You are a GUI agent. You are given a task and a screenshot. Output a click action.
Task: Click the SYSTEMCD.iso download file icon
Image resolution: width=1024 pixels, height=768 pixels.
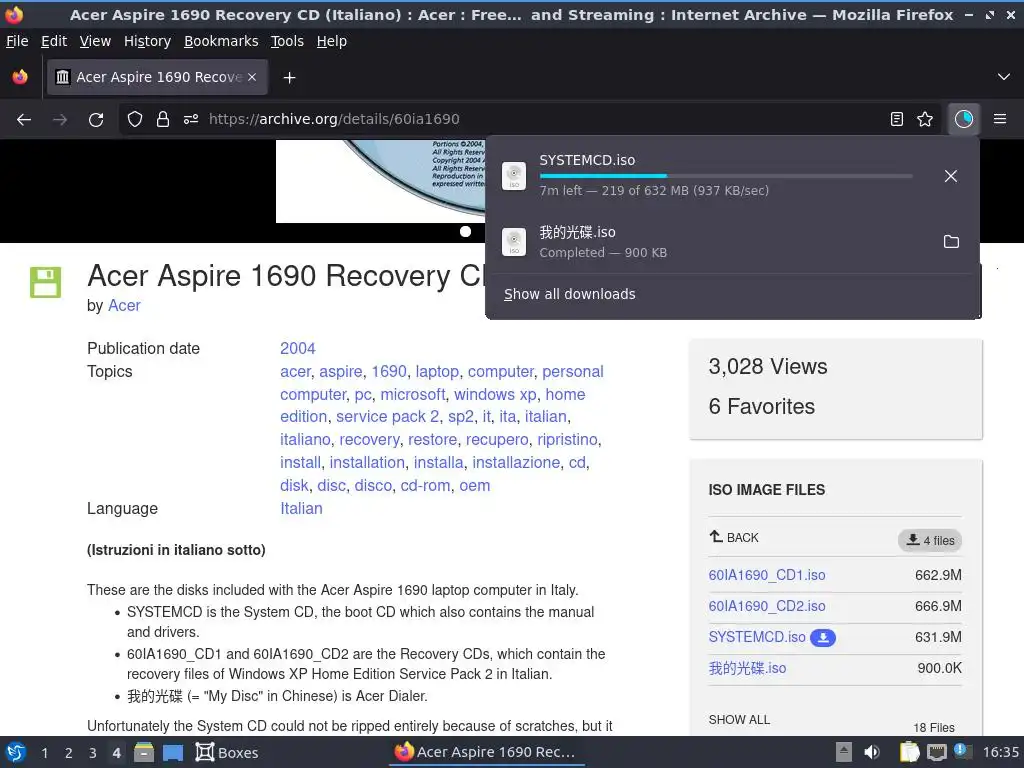514,176
